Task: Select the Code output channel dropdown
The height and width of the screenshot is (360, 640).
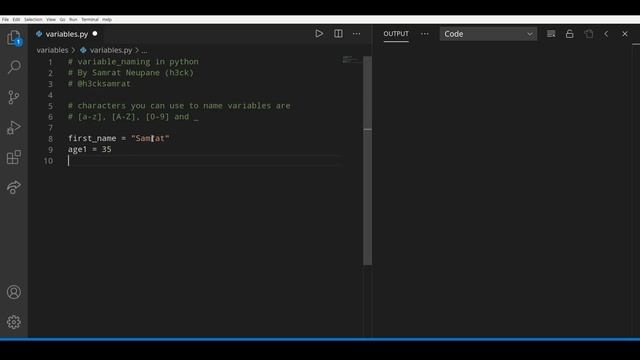Action: pyautogui.click(x=488, y=34)
